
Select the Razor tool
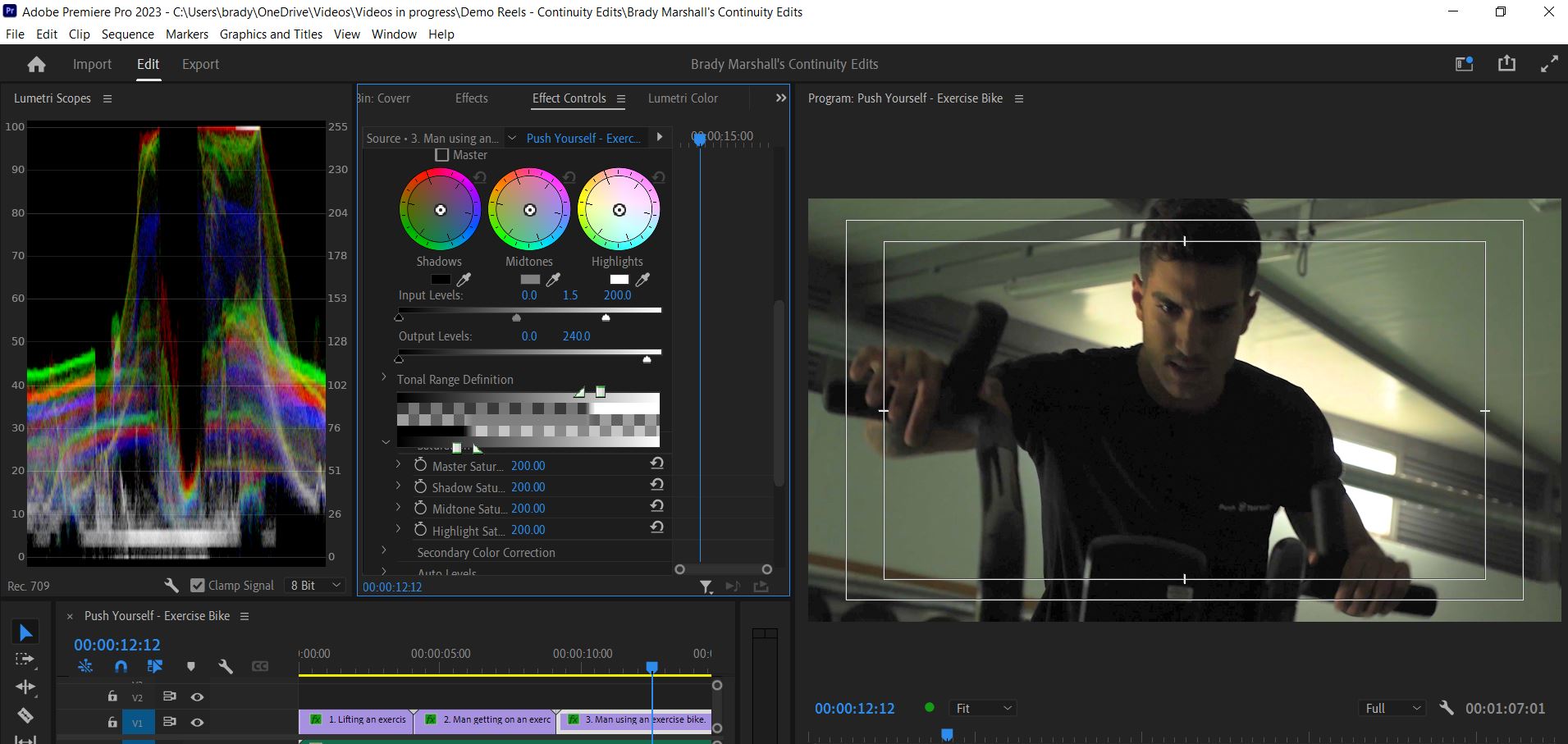click(x=25, y=715)
